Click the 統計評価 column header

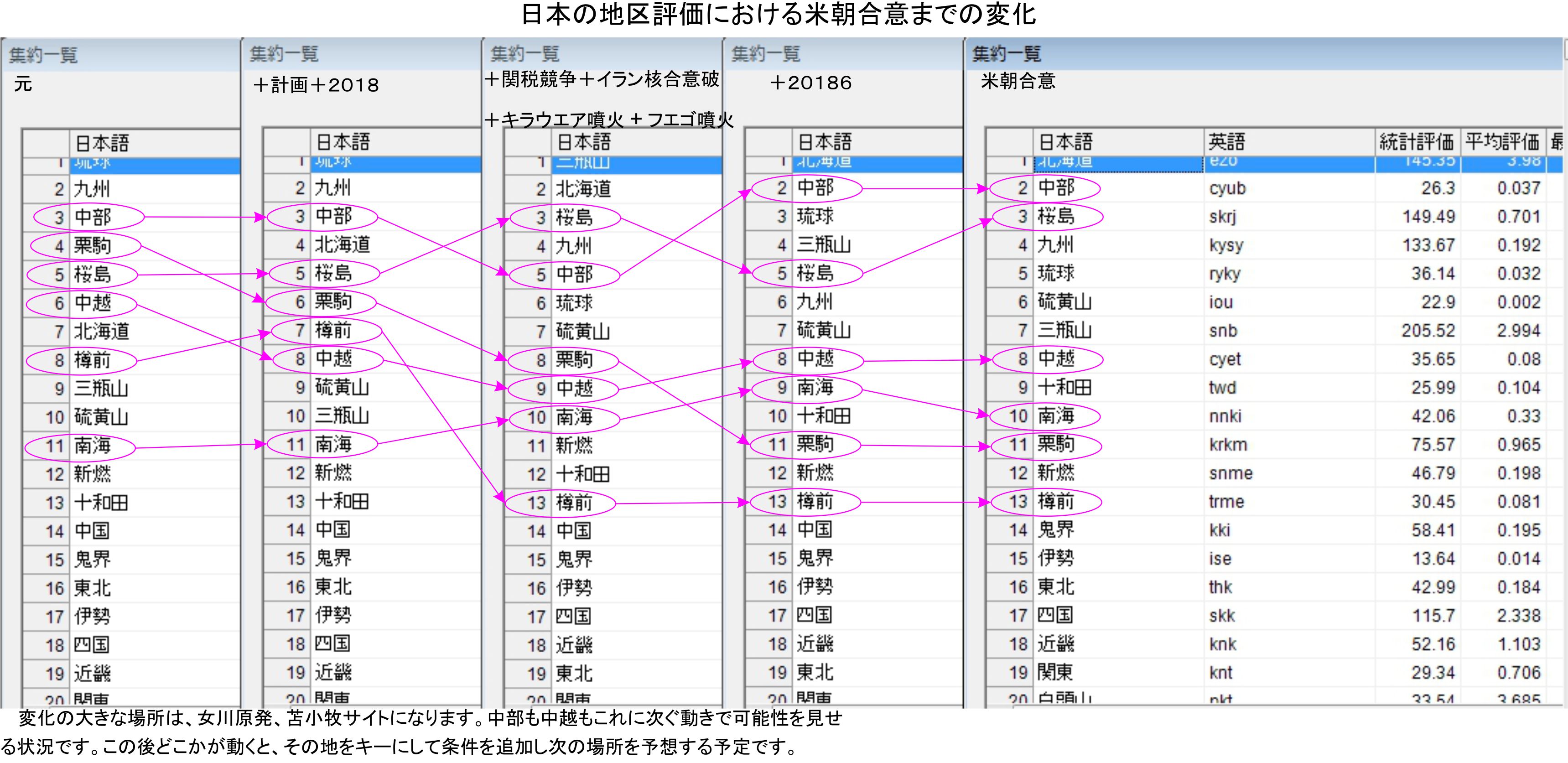point(1416,142)
